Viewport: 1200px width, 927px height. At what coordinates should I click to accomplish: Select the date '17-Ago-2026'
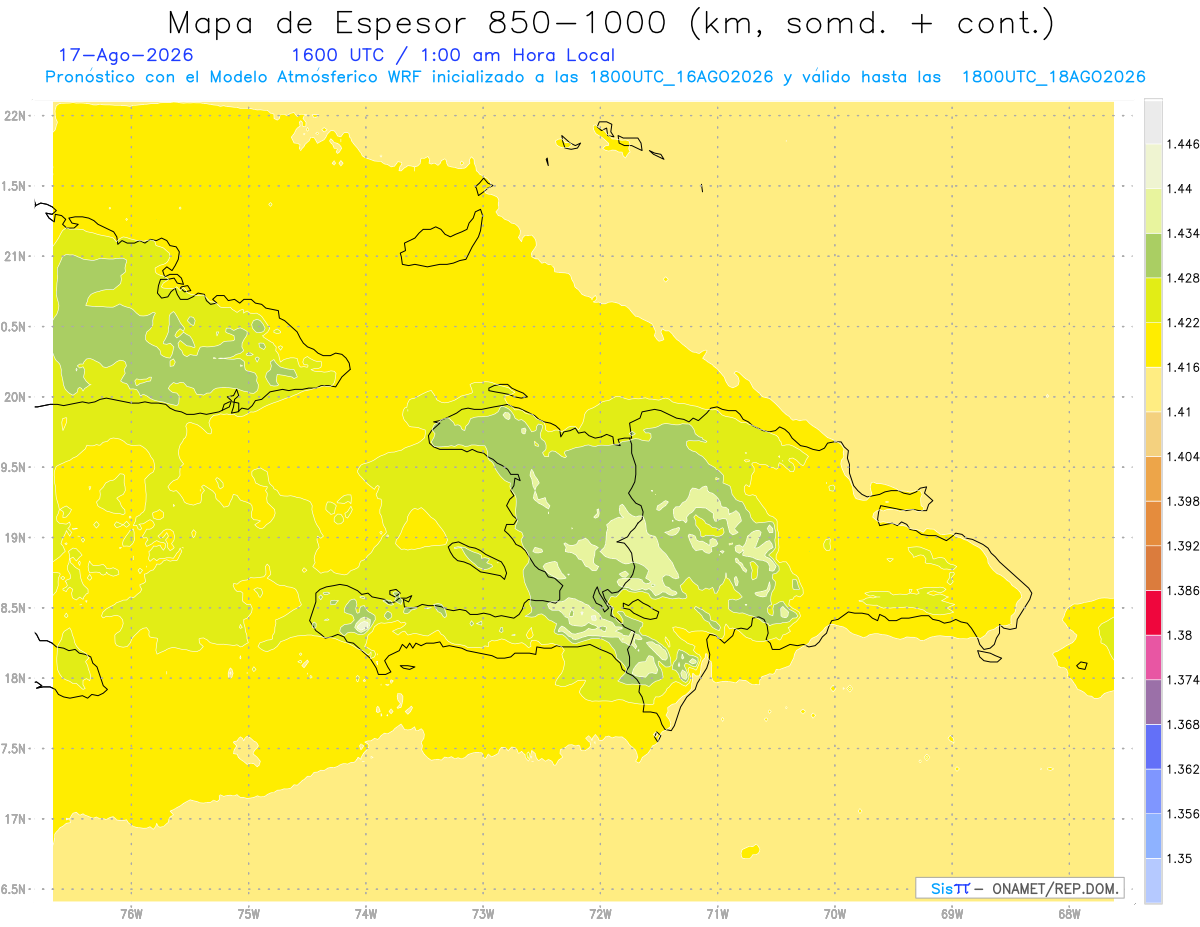click(126, 55)
